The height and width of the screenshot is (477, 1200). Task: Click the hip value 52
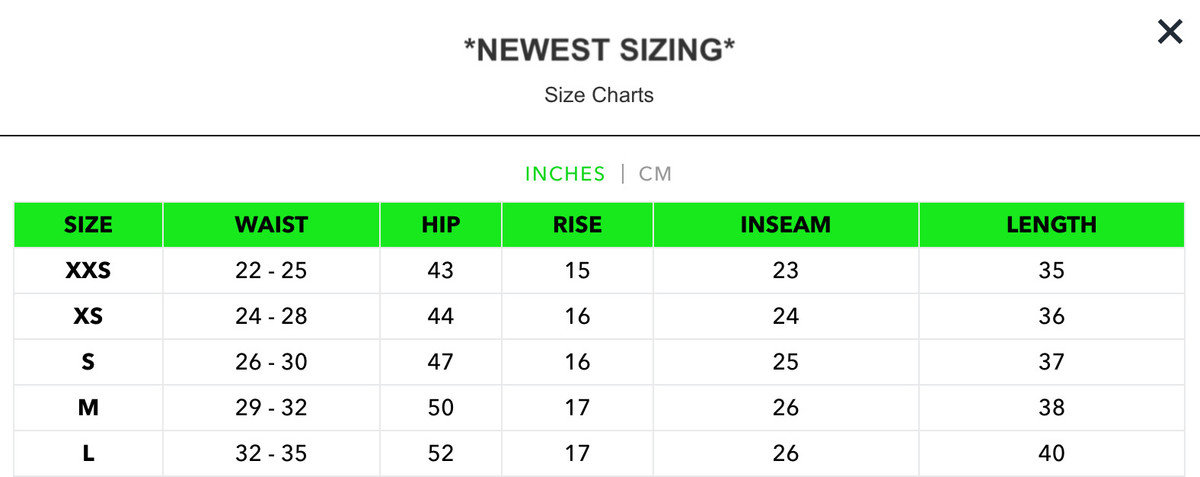pyautogui.click(x=440, y=453)
